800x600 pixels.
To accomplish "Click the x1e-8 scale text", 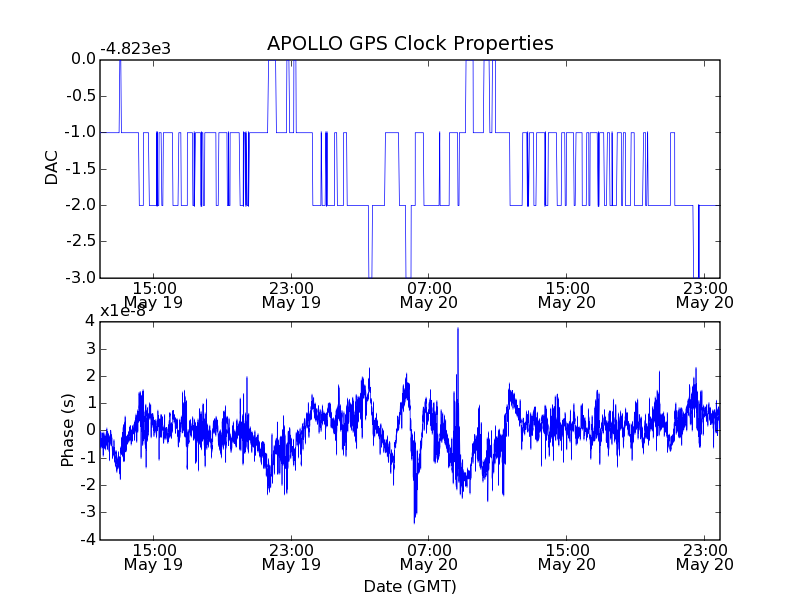I will pos(122,311).
